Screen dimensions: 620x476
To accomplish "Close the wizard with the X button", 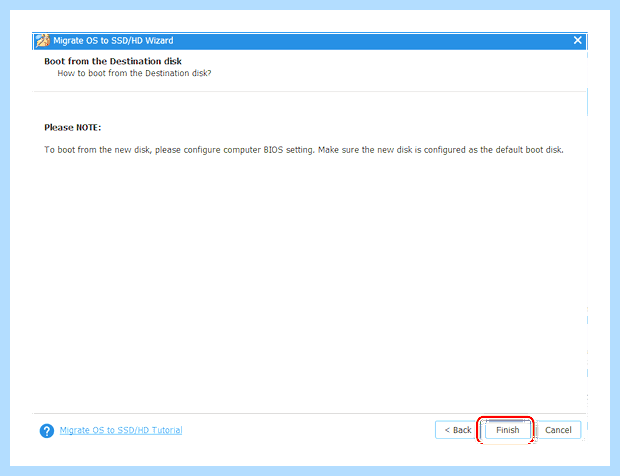I will click(577, 40).
